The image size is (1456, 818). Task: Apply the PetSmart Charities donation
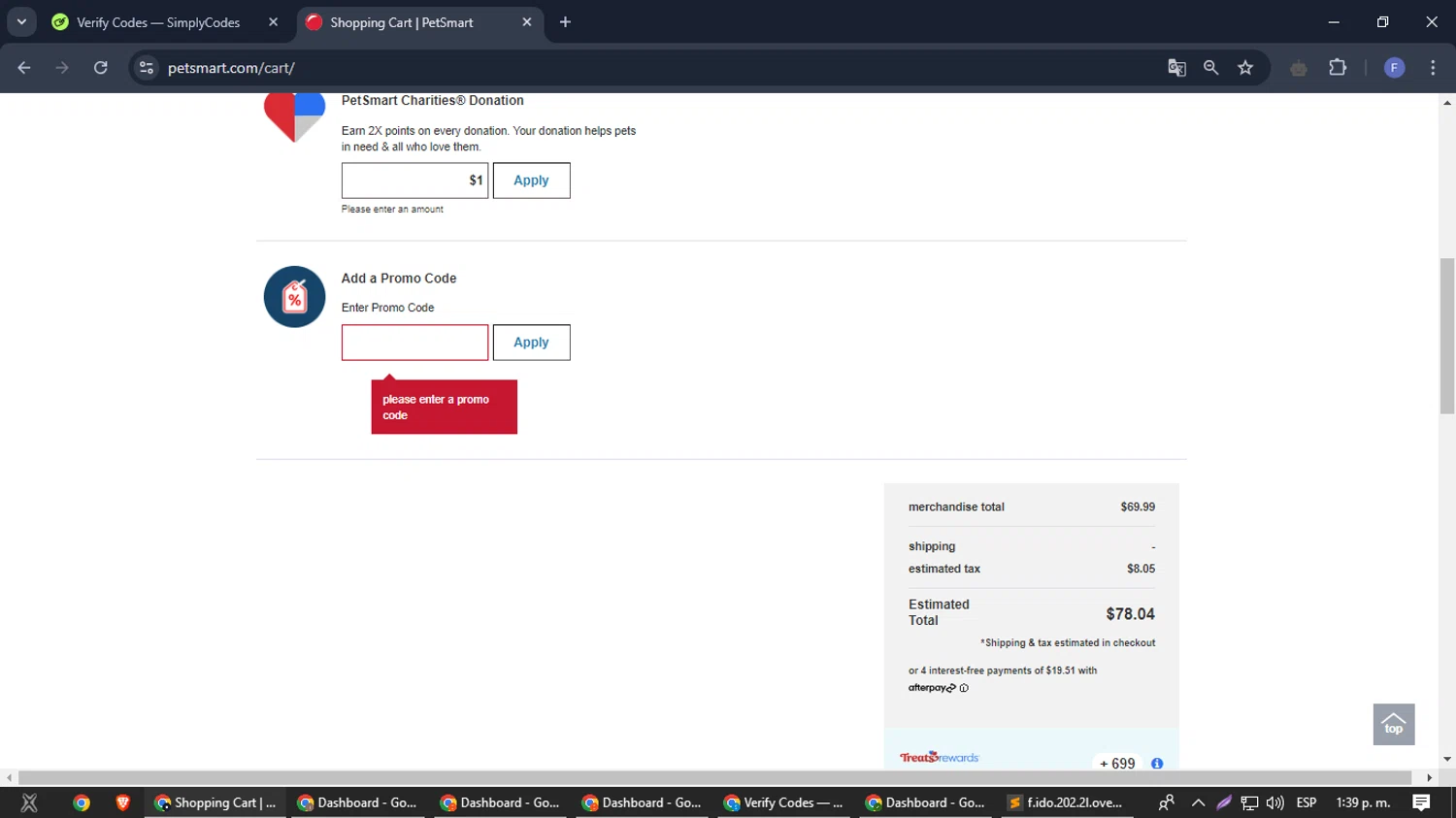click(x=531, y=180)
